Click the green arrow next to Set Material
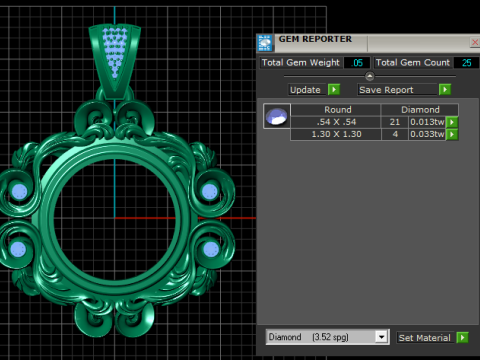Viewport: 480px width, 360px height. (x=462, y=338)
